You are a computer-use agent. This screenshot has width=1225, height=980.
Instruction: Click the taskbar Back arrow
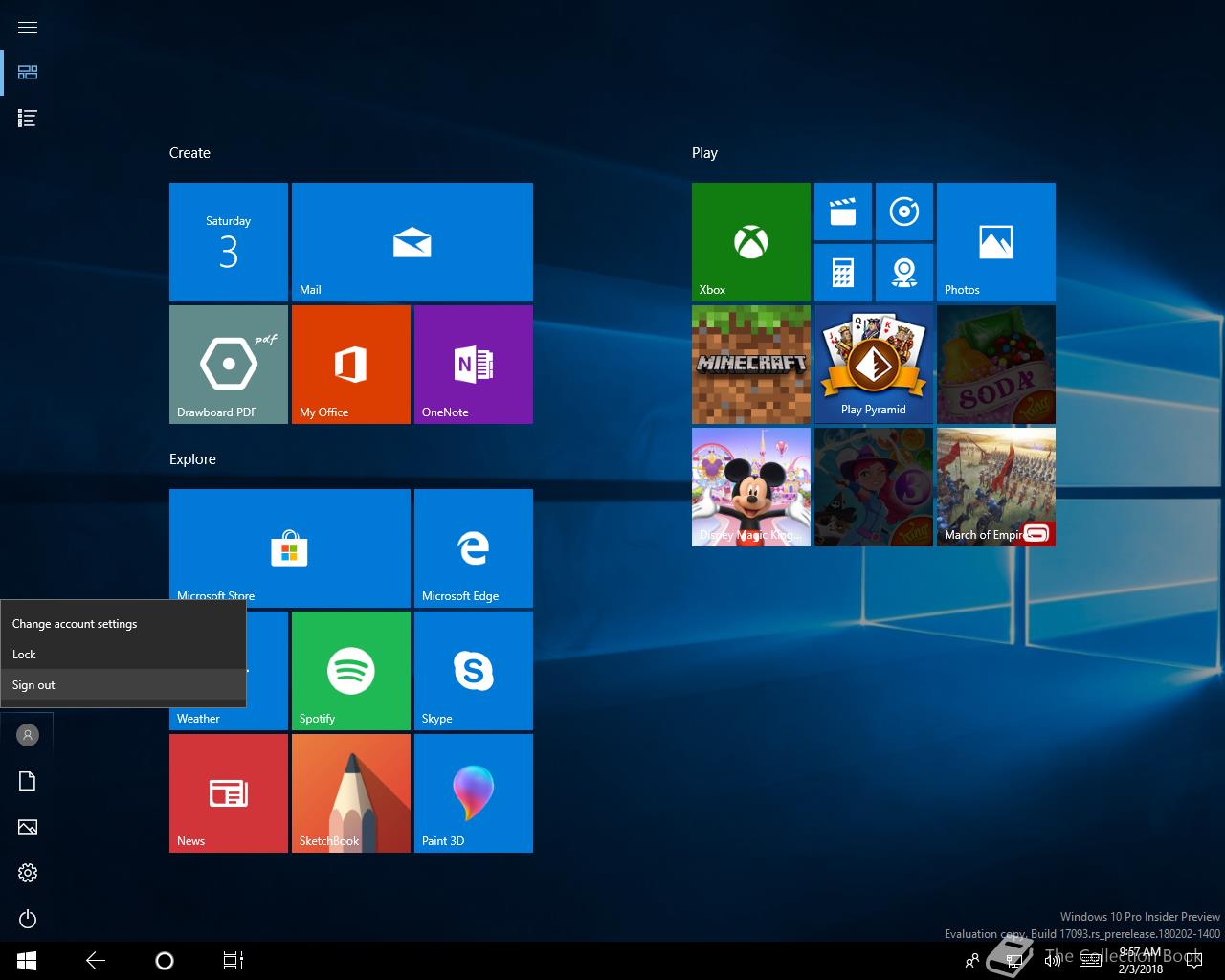95,961
